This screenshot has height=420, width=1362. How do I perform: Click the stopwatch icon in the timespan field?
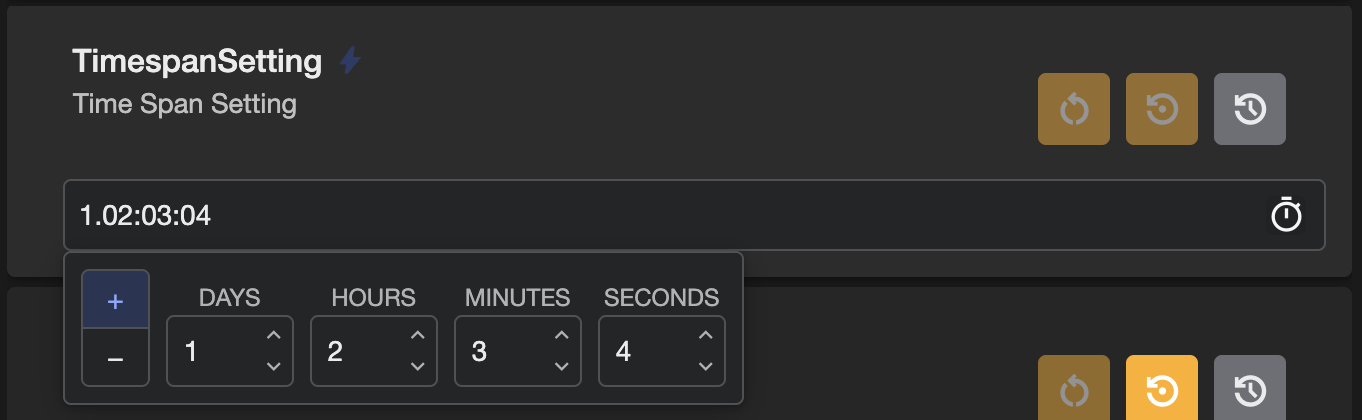[1286, 215]
